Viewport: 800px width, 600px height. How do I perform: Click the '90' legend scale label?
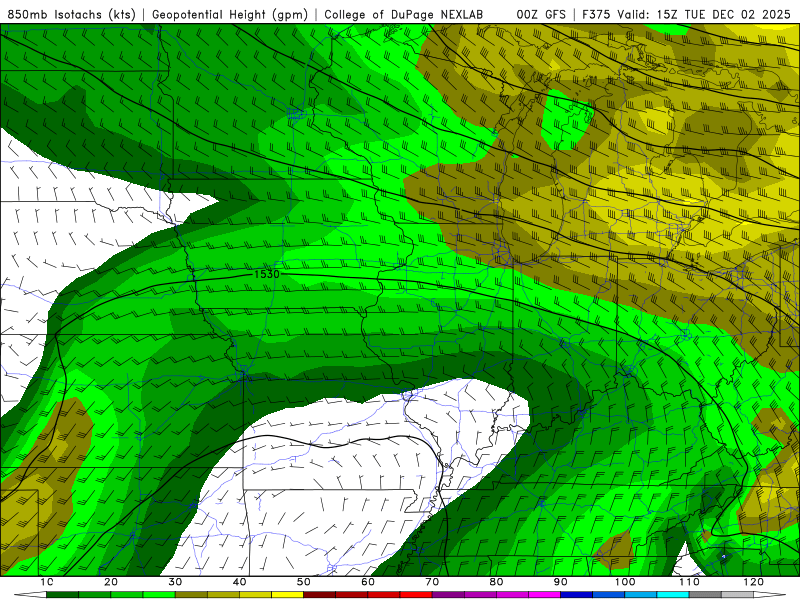pyautogui.click(x=561, y=582)
